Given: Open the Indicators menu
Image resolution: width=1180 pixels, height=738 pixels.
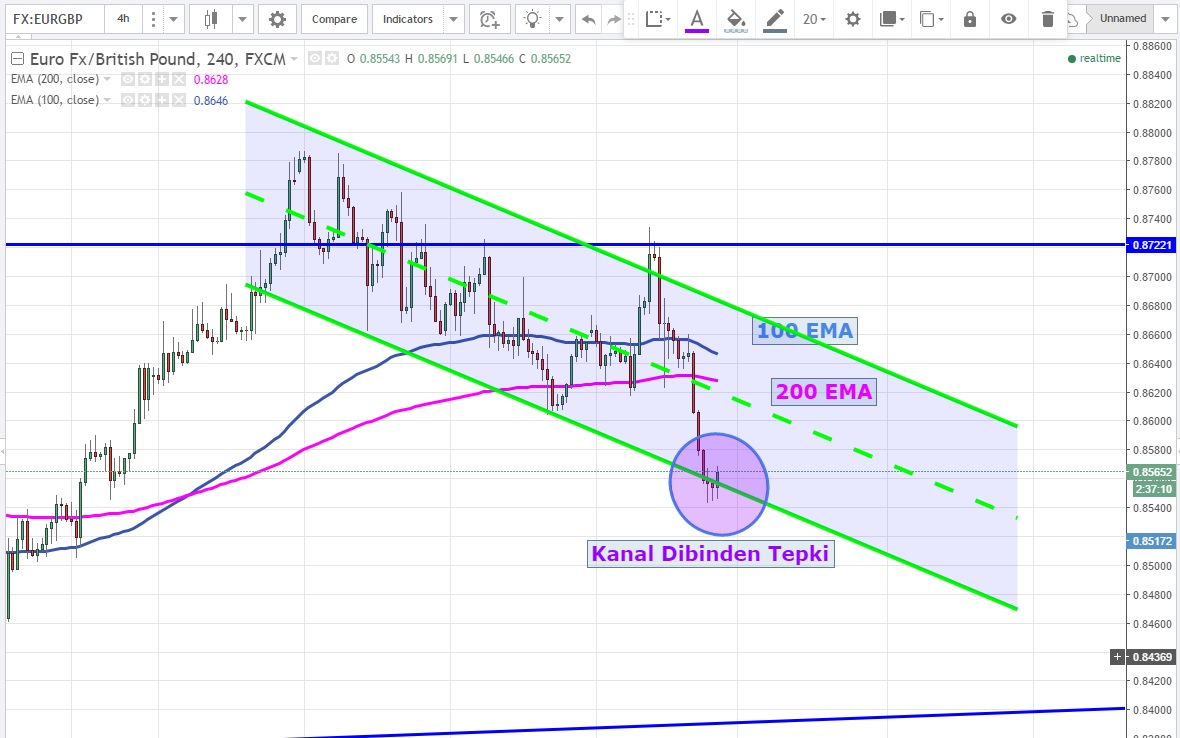Looking at the screenshot, I should point(408,19).
